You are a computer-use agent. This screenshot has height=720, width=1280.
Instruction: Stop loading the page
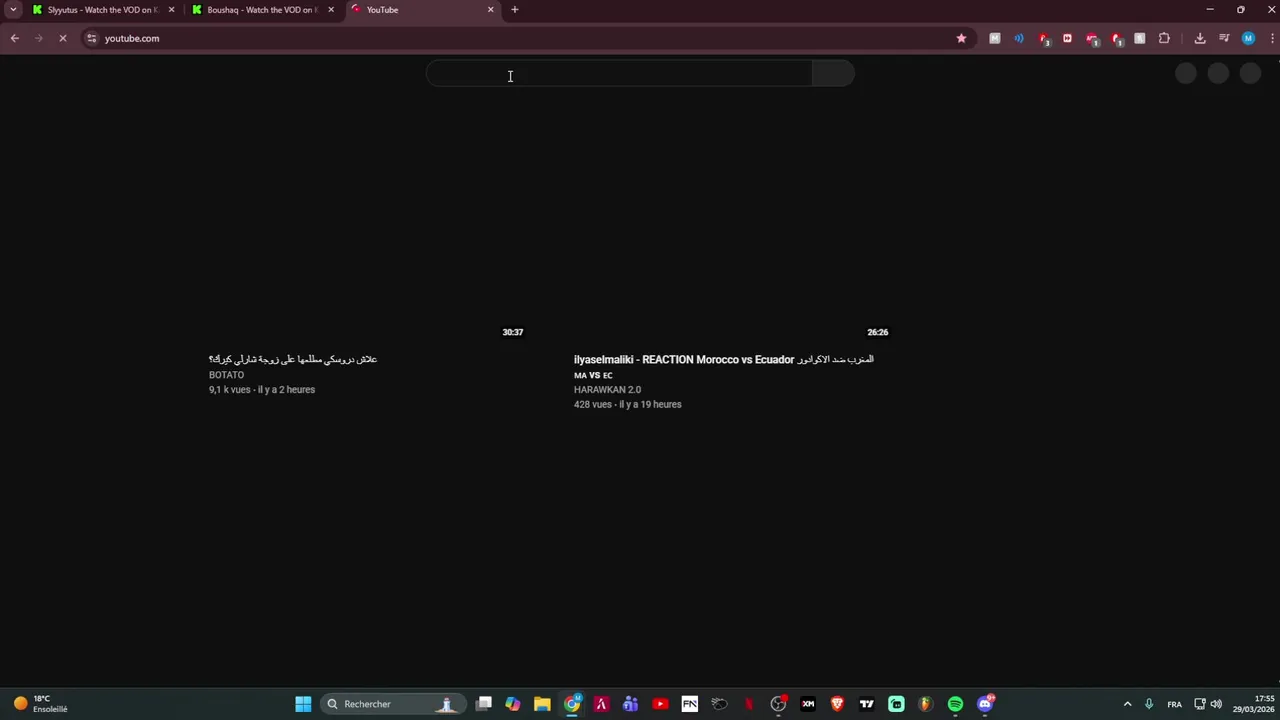coord(62,38)
